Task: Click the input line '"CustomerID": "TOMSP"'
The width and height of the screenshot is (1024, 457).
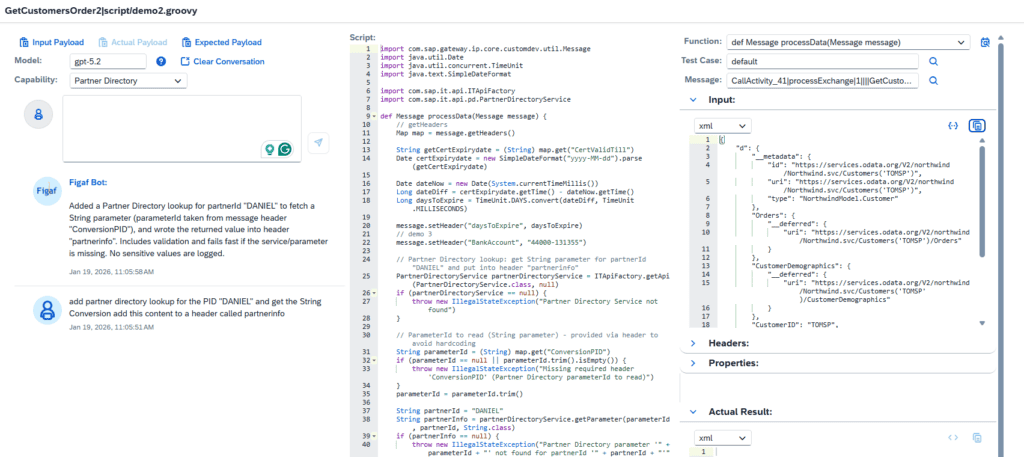Action: (794, 323)
